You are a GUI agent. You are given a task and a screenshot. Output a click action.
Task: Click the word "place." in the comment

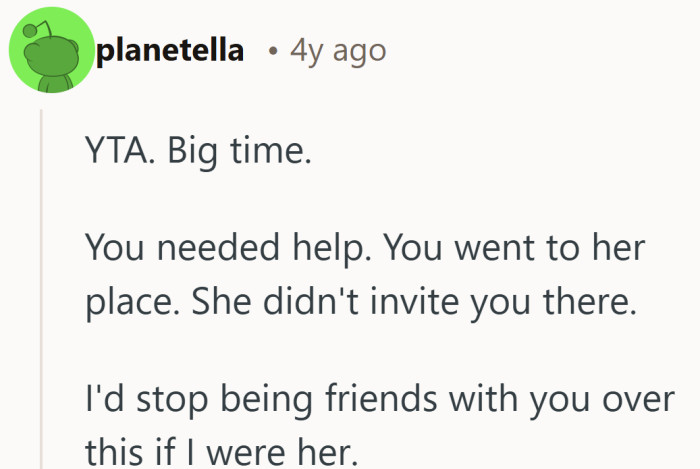coord(124,304)
